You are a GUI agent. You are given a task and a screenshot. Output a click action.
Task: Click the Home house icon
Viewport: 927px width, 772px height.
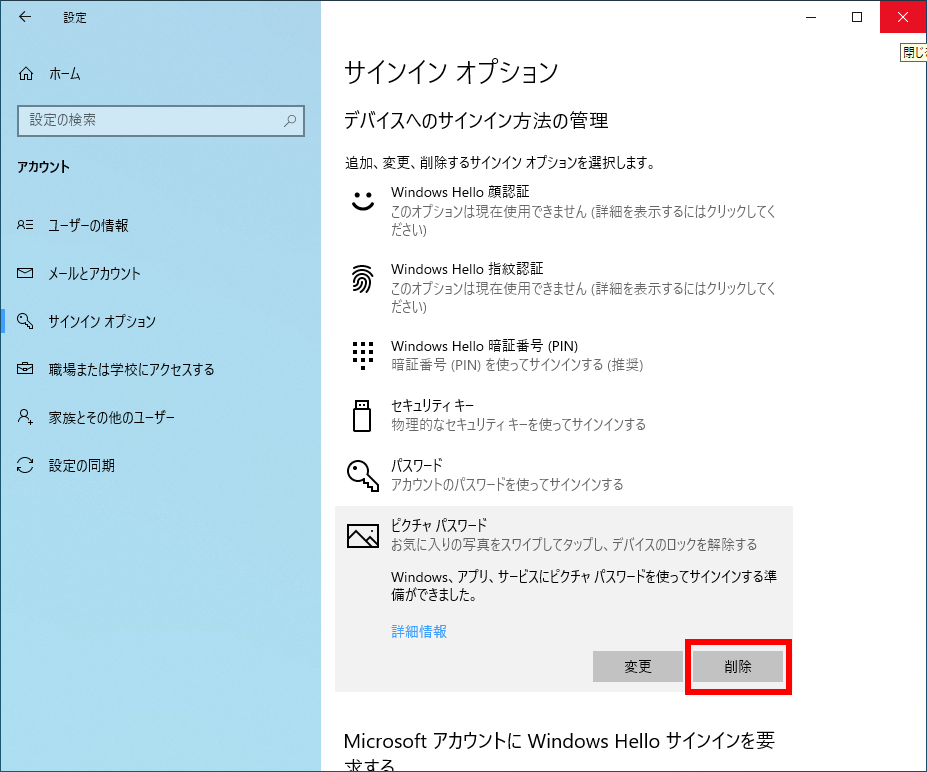pos(26,73)
